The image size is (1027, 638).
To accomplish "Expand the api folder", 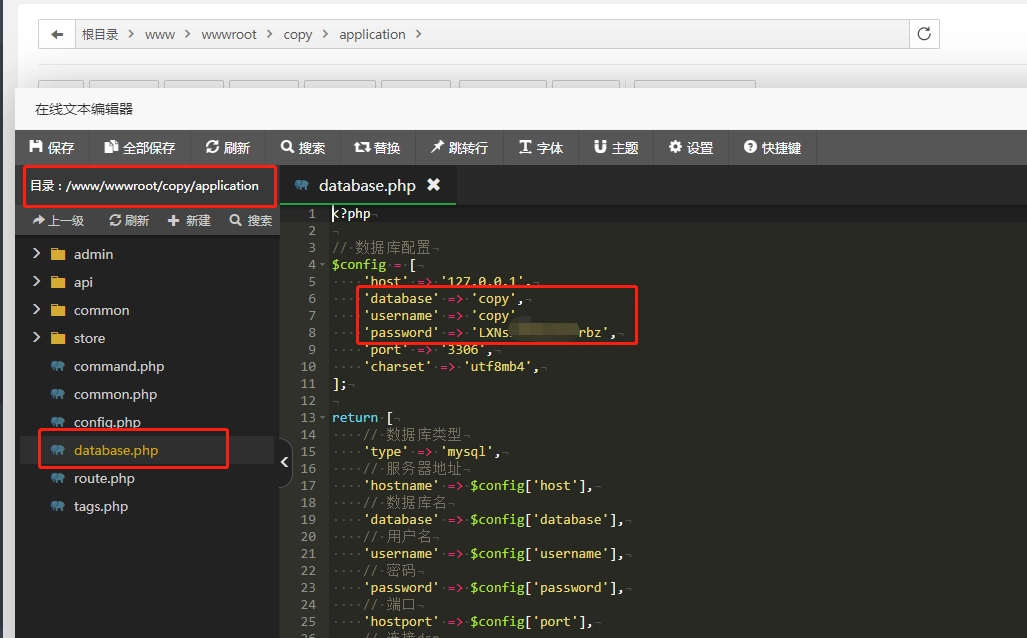I will pos(37,282).
